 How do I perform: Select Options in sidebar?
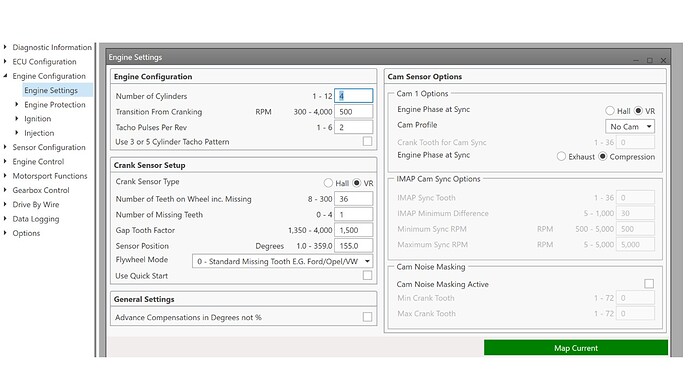[26, 233]
